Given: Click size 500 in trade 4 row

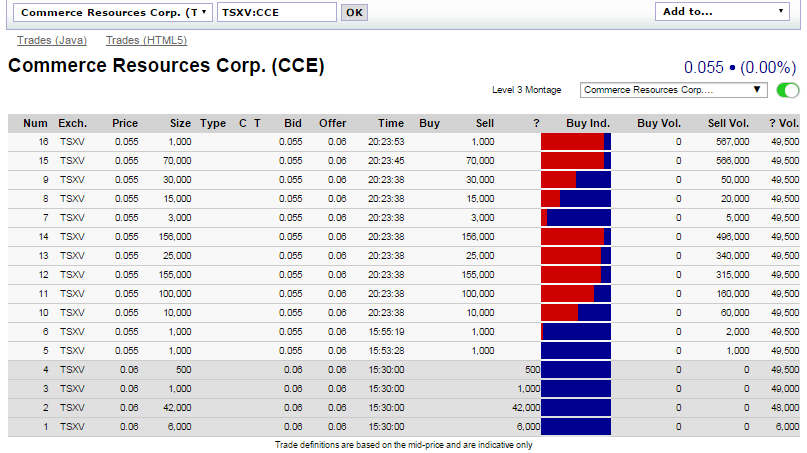Looking at the screenshot, I should pos(183,370).
